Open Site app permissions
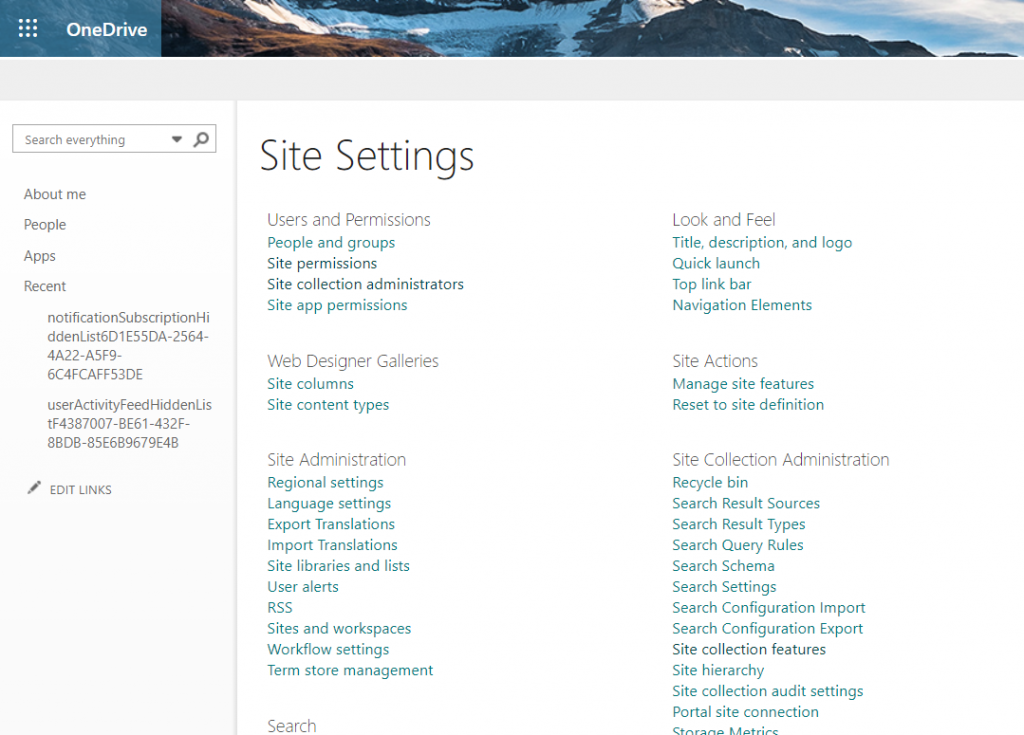Viewport: 1024px width, 735px height. (337, 305)
